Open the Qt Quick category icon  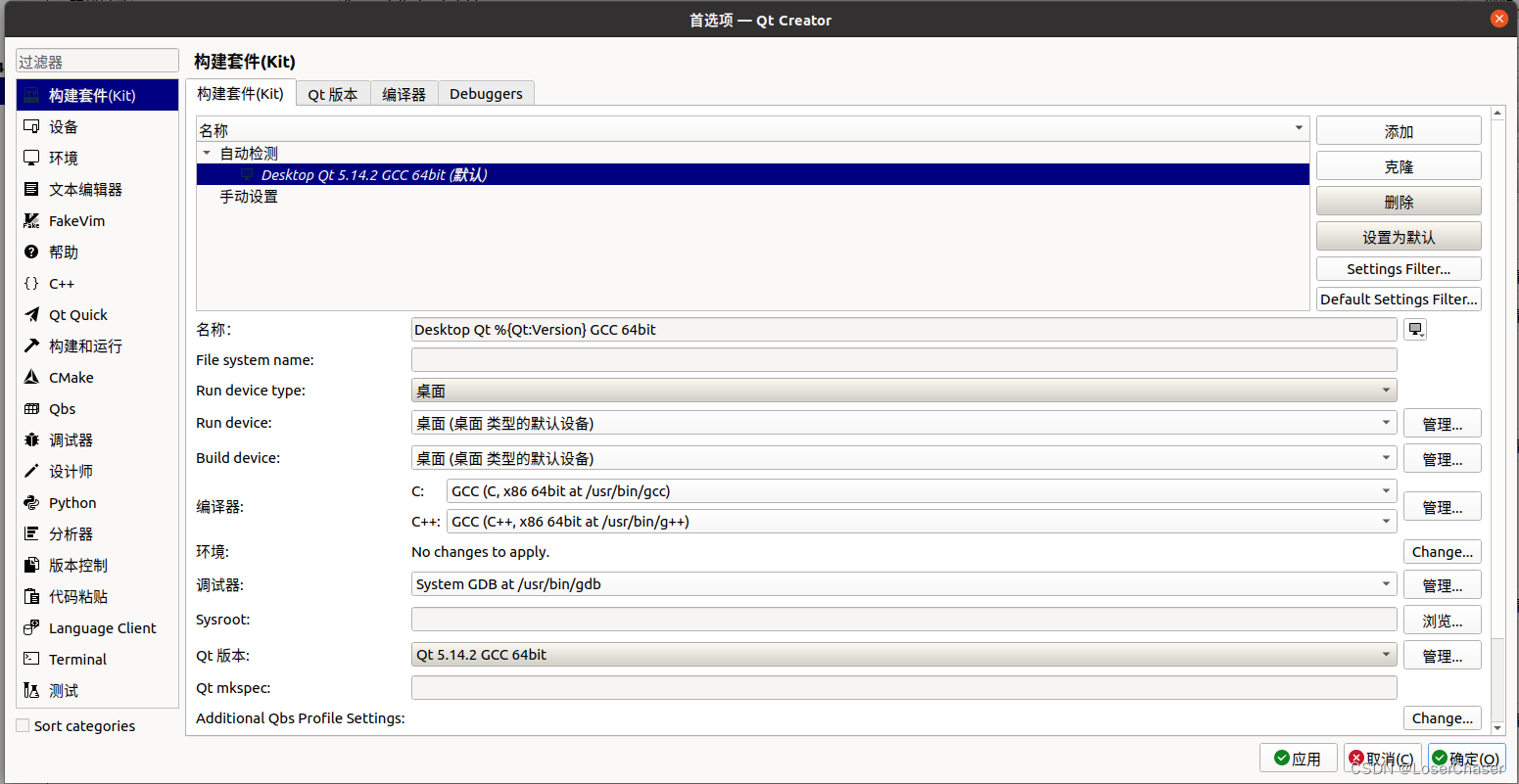click(x=31, y=314)
